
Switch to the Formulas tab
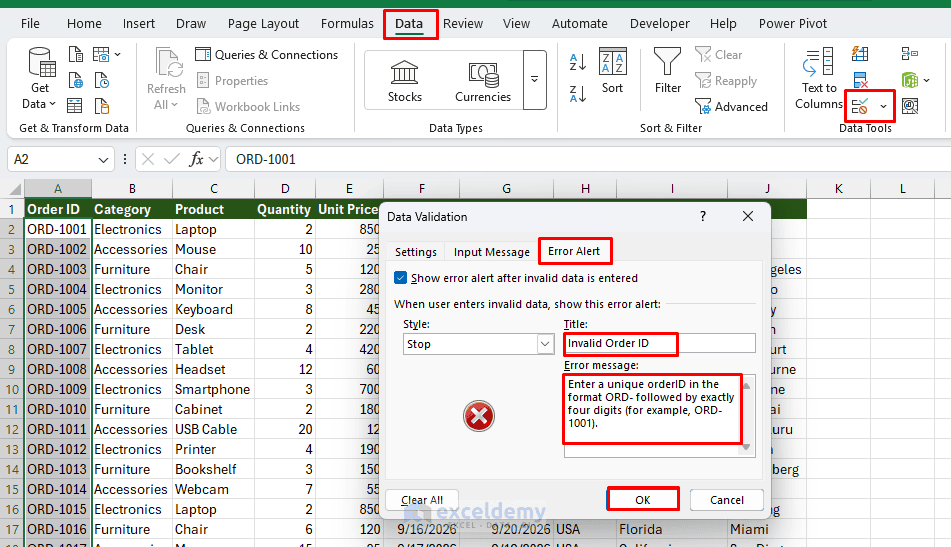point(347,24)
